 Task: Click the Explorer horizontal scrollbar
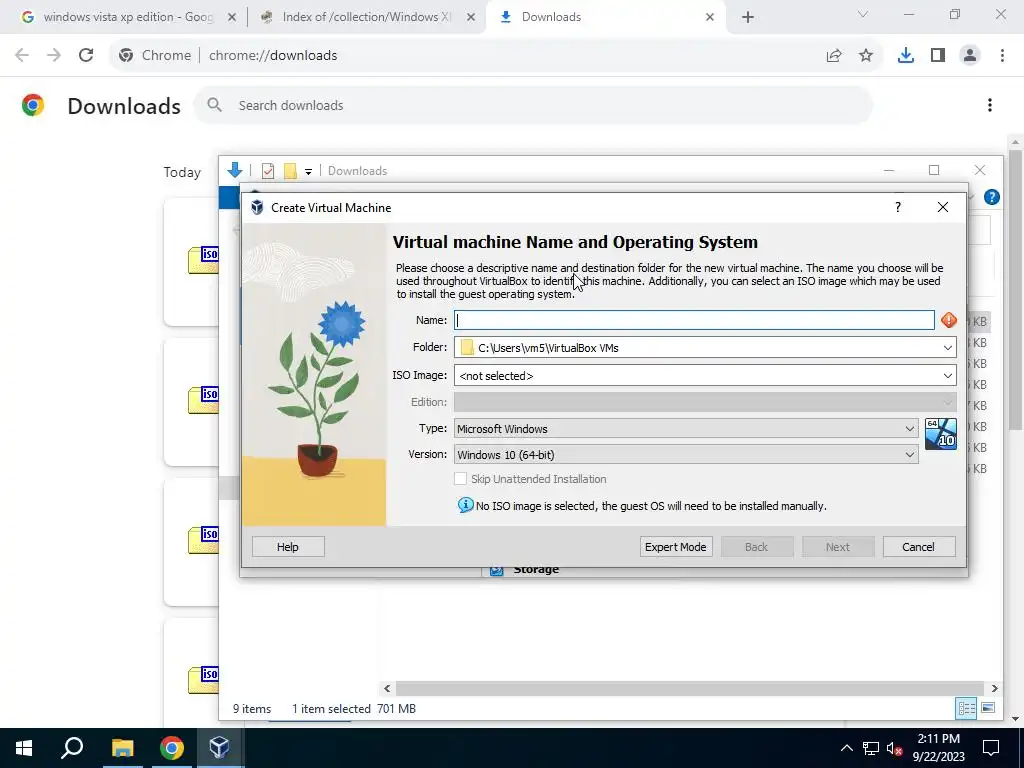690,688
